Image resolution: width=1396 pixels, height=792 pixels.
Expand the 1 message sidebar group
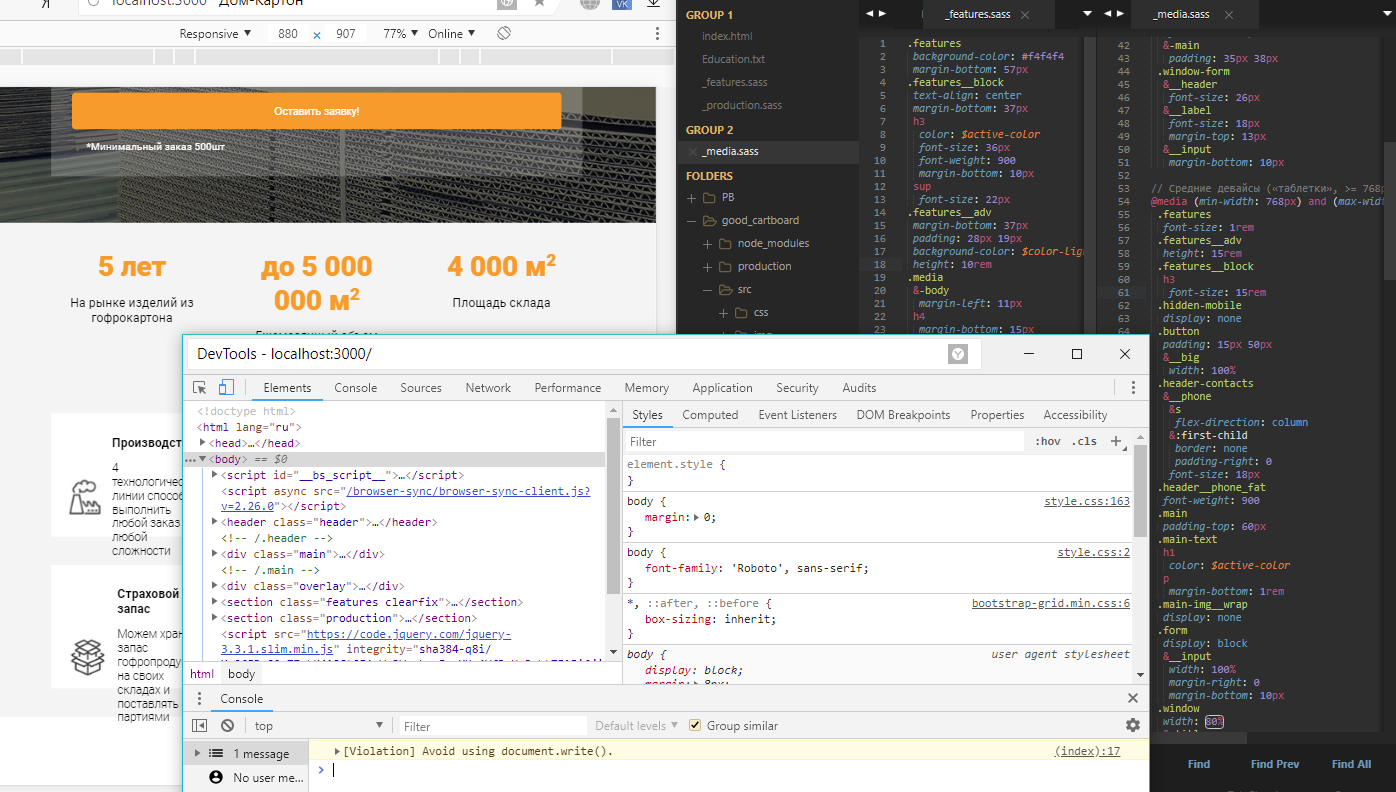click(x=197, y=753)
